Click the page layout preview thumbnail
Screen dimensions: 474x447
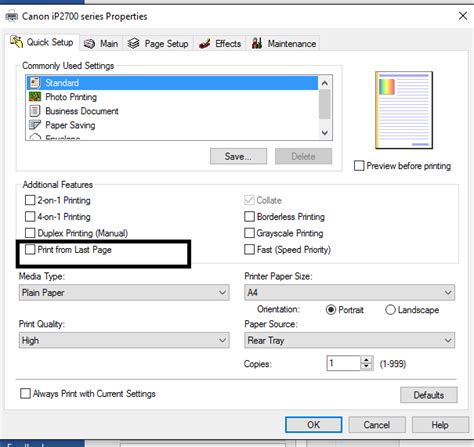(404, 110)
